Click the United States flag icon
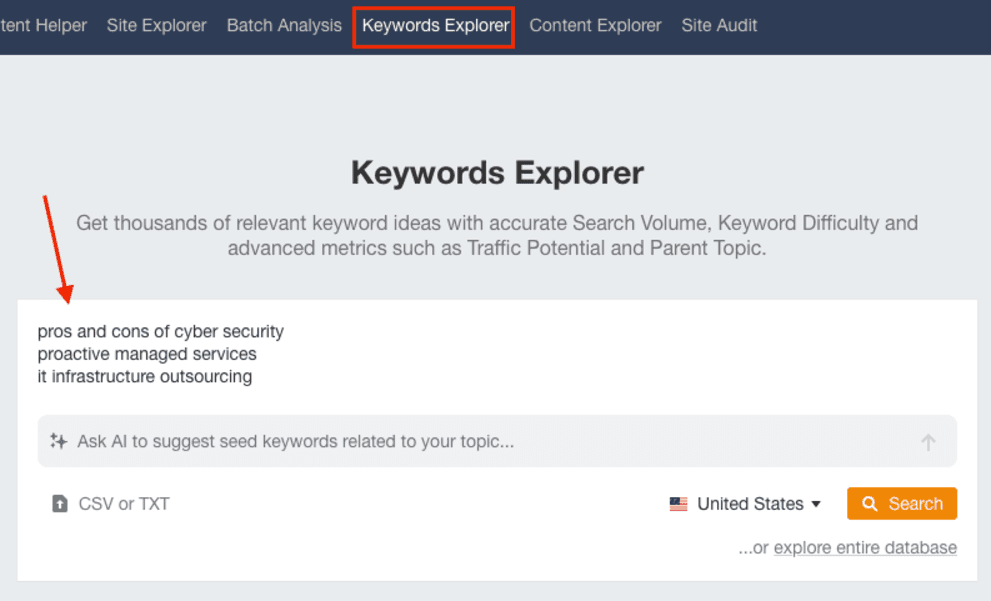Image resolution: width=991 pixels, height=601 pixels. (679, 503)
